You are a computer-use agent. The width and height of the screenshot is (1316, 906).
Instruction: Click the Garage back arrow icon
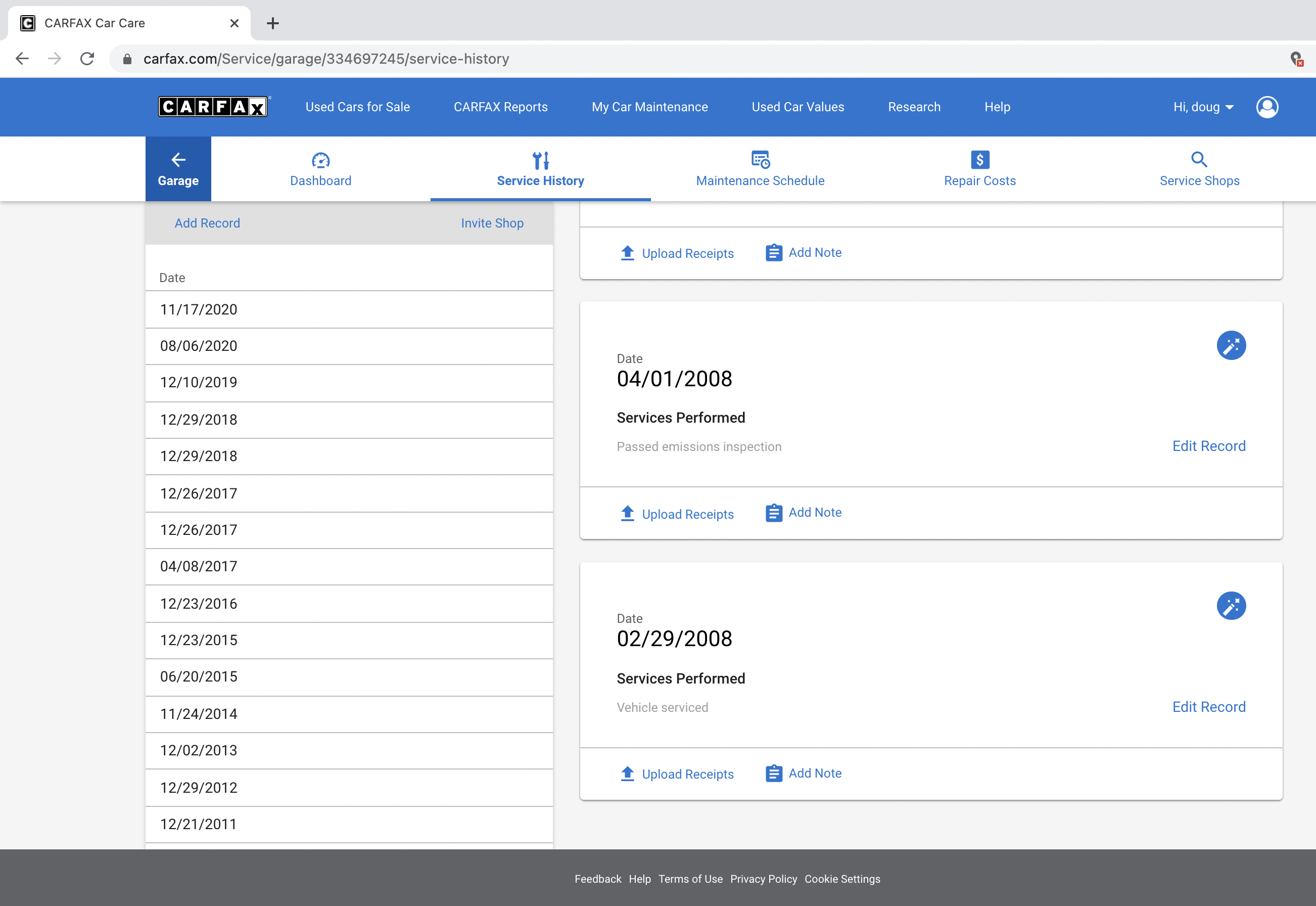click(178, 160)
